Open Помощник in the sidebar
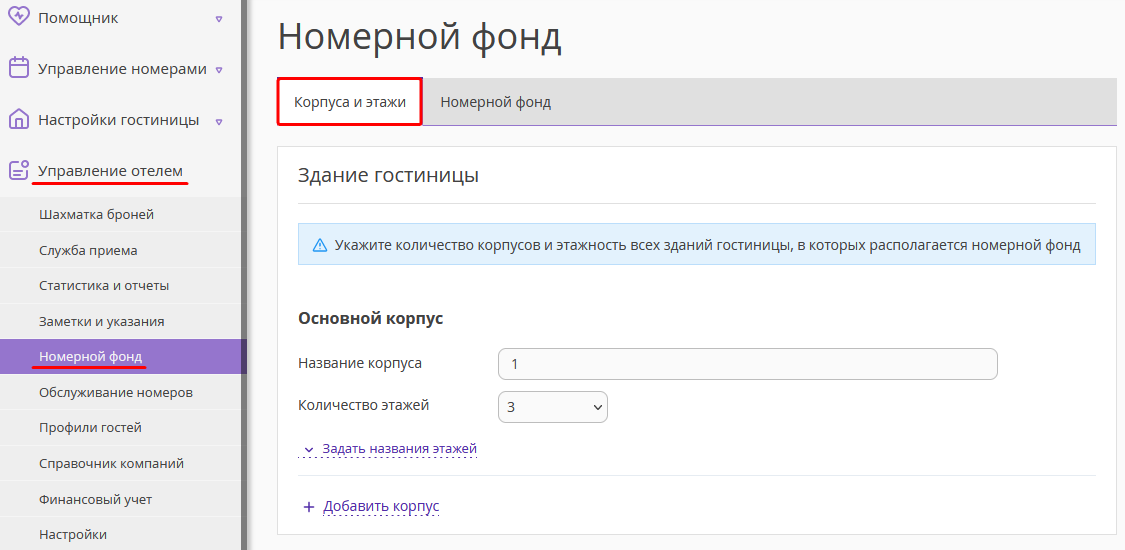1125x550 pixels. (78, 17)
